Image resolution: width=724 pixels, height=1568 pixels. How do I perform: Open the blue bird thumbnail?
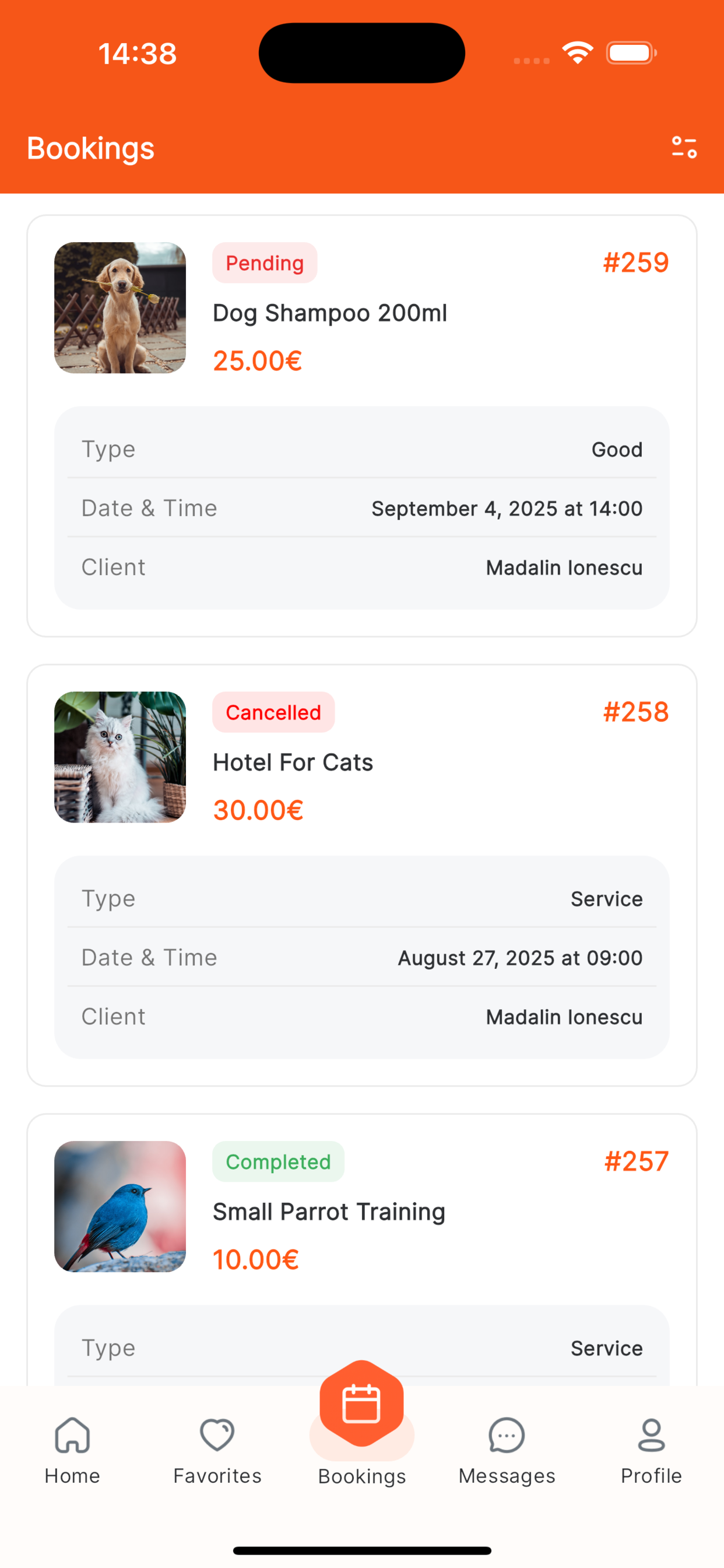point(120,1206)
